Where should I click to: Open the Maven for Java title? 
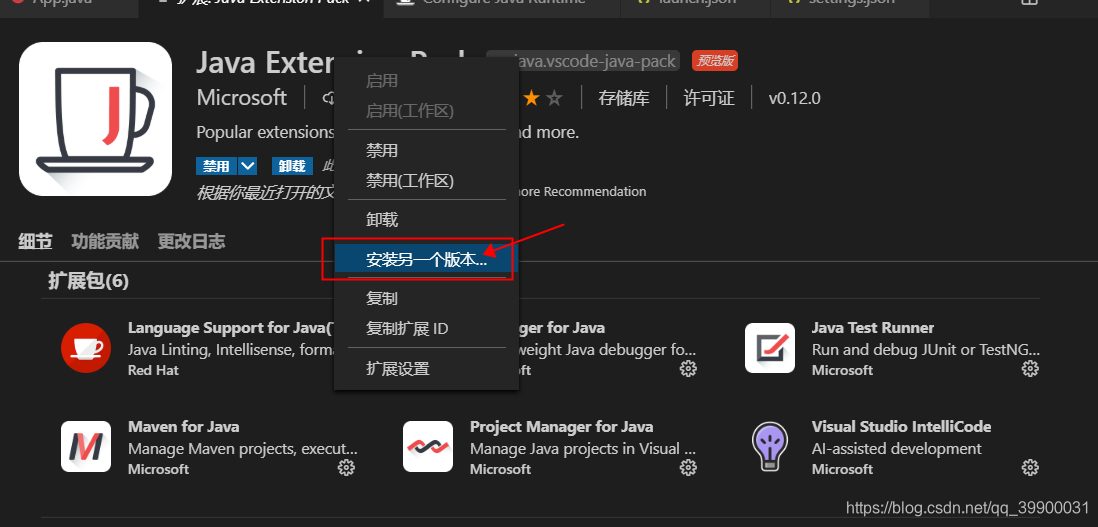click(183, 426)
